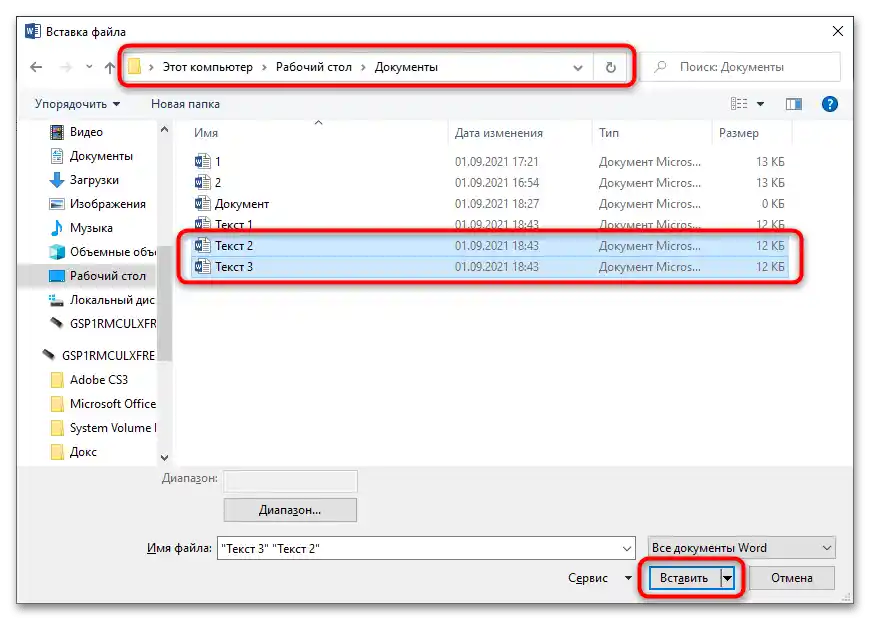Click the folder icon in address bar
870x620 pixels.
coord(134,67)
